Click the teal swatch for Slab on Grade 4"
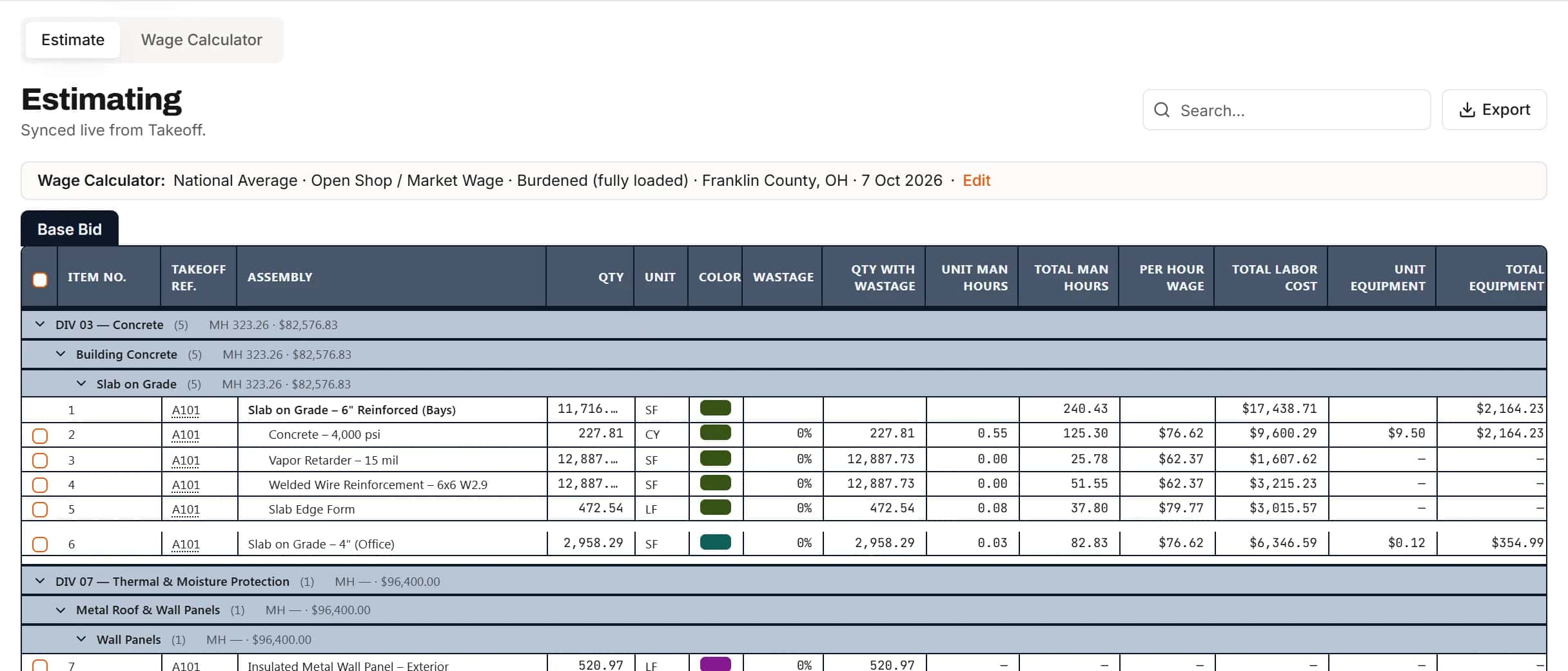This screenshot has width=1568, height=671. click(715, 542)
